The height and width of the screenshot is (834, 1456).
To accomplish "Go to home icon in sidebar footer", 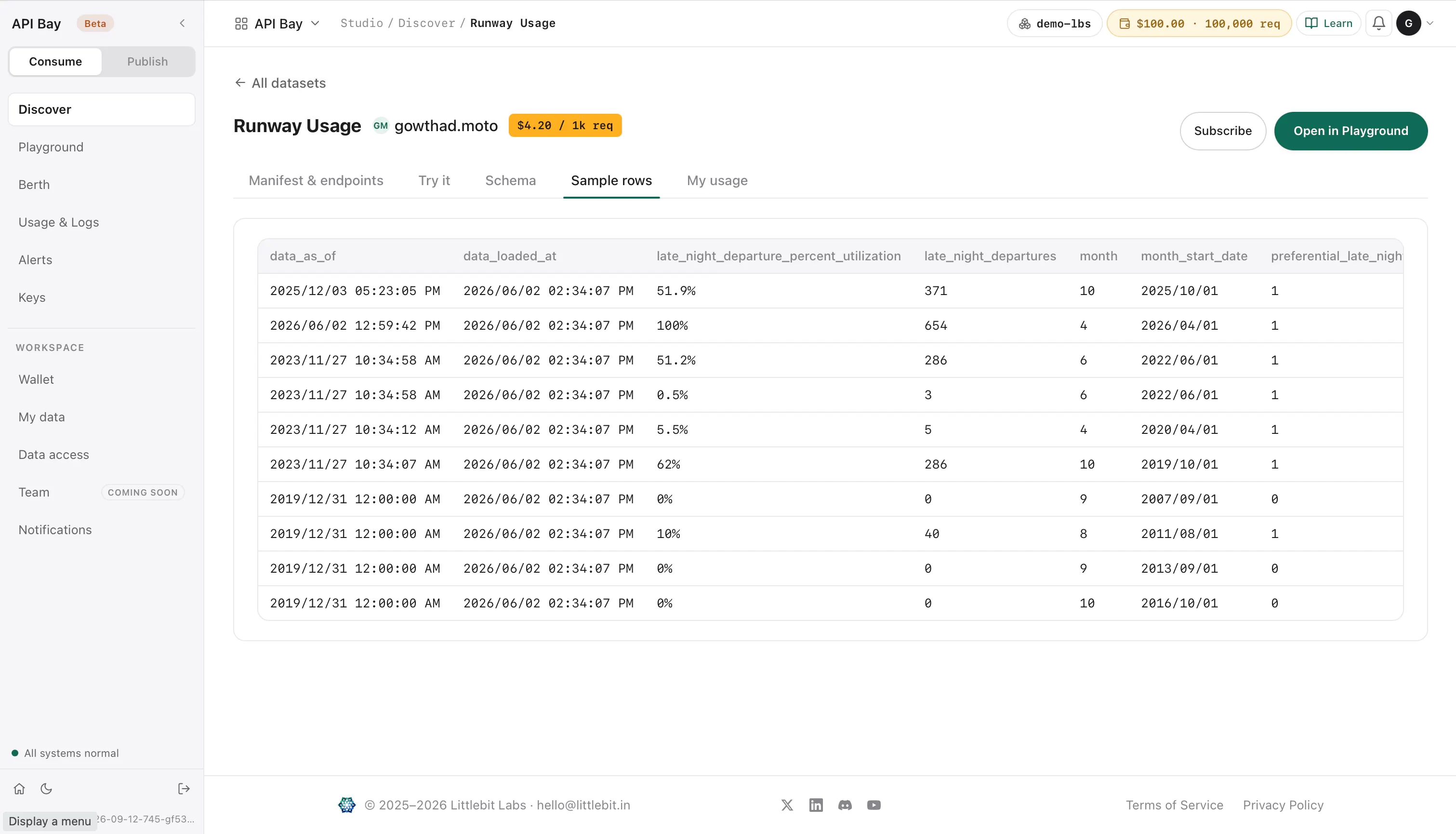I will (x=19, y=789).
